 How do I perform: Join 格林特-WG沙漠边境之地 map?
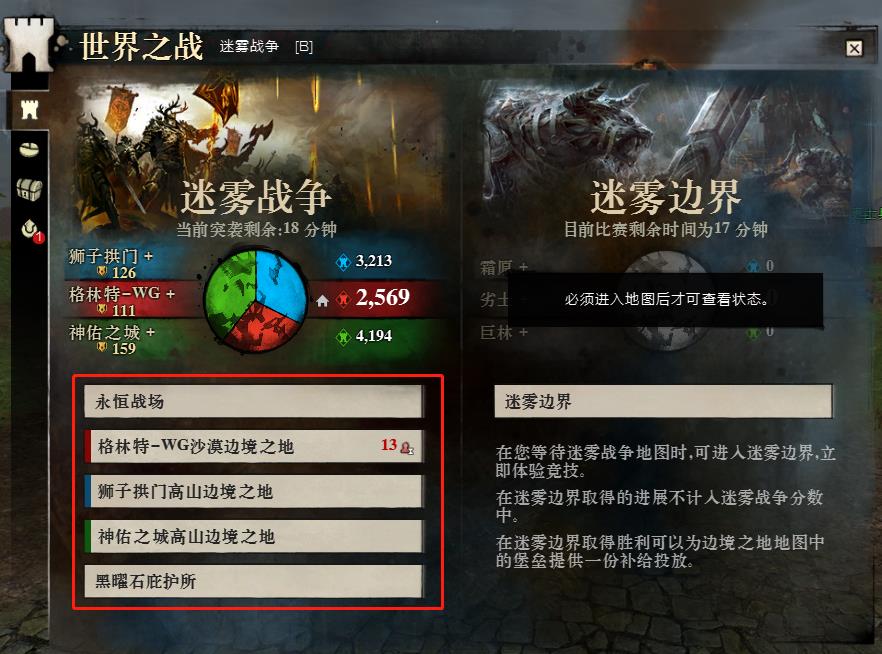[253, 446]
